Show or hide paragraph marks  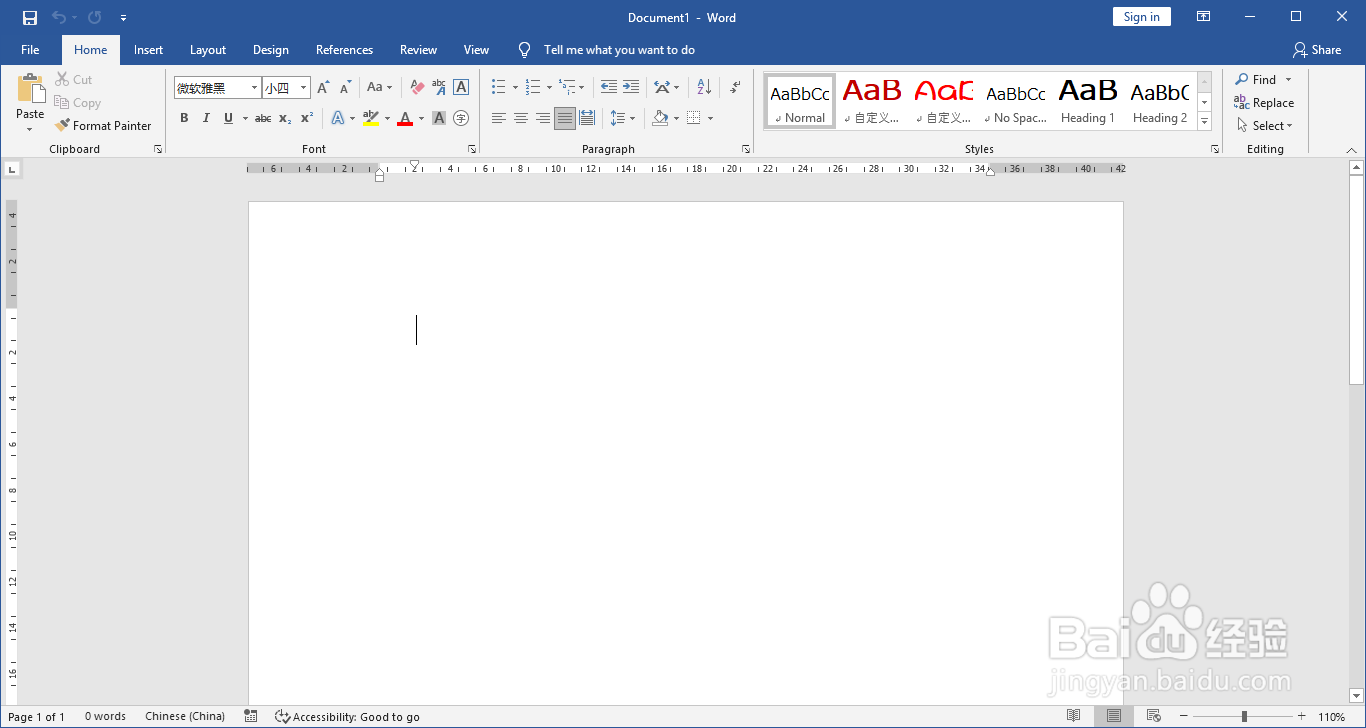[735, 88]
